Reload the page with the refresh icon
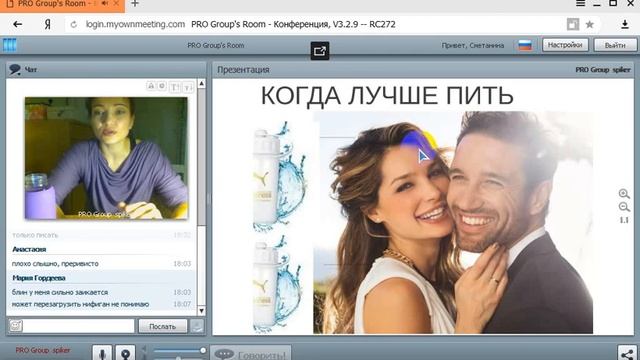The image size is (640, 360). click(74, 24)
